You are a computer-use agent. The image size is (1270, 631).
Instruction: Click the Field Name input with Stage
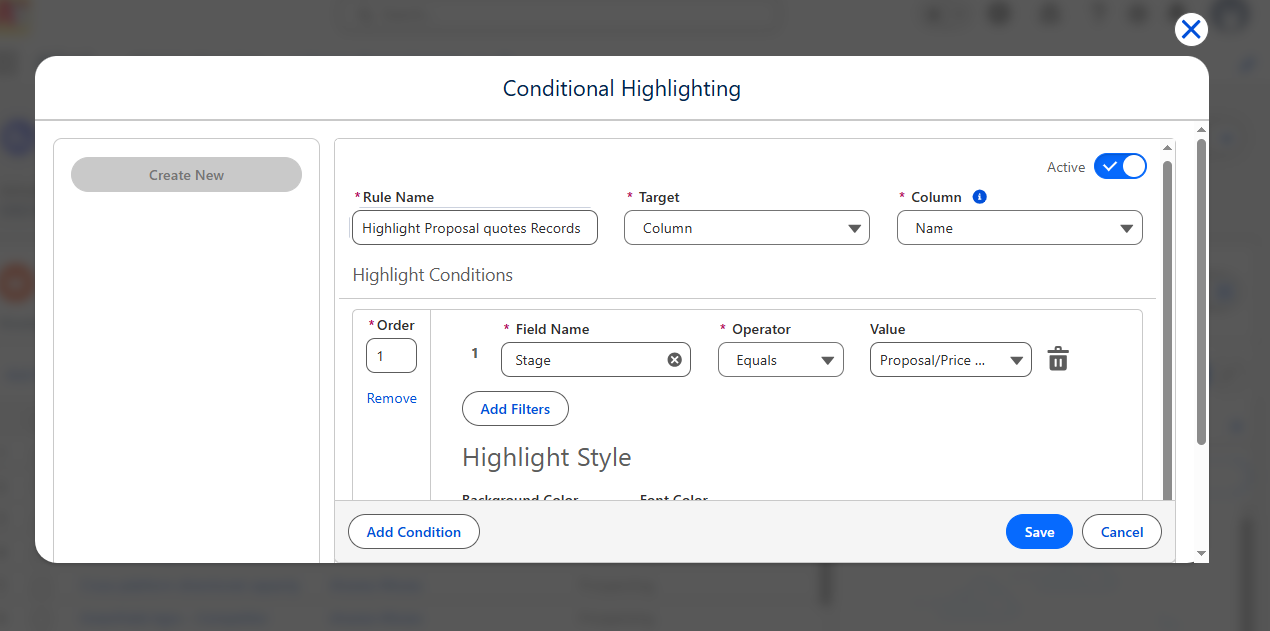[x=596, y=360]
